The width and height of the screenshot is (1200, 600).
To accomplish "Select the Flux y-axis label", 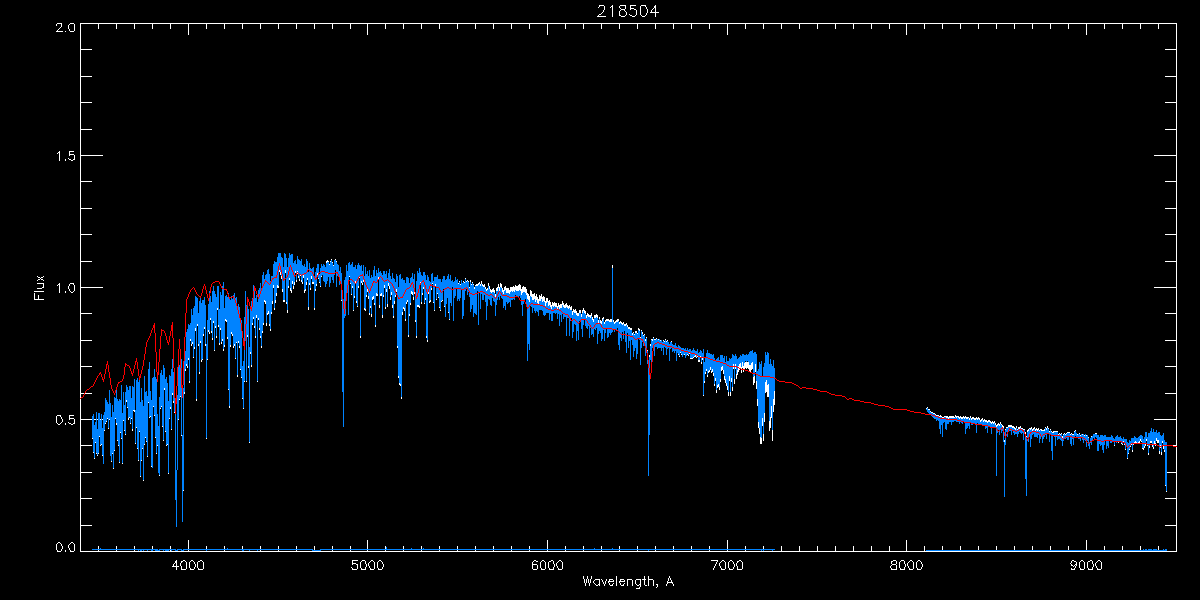I will coord(40,288).
